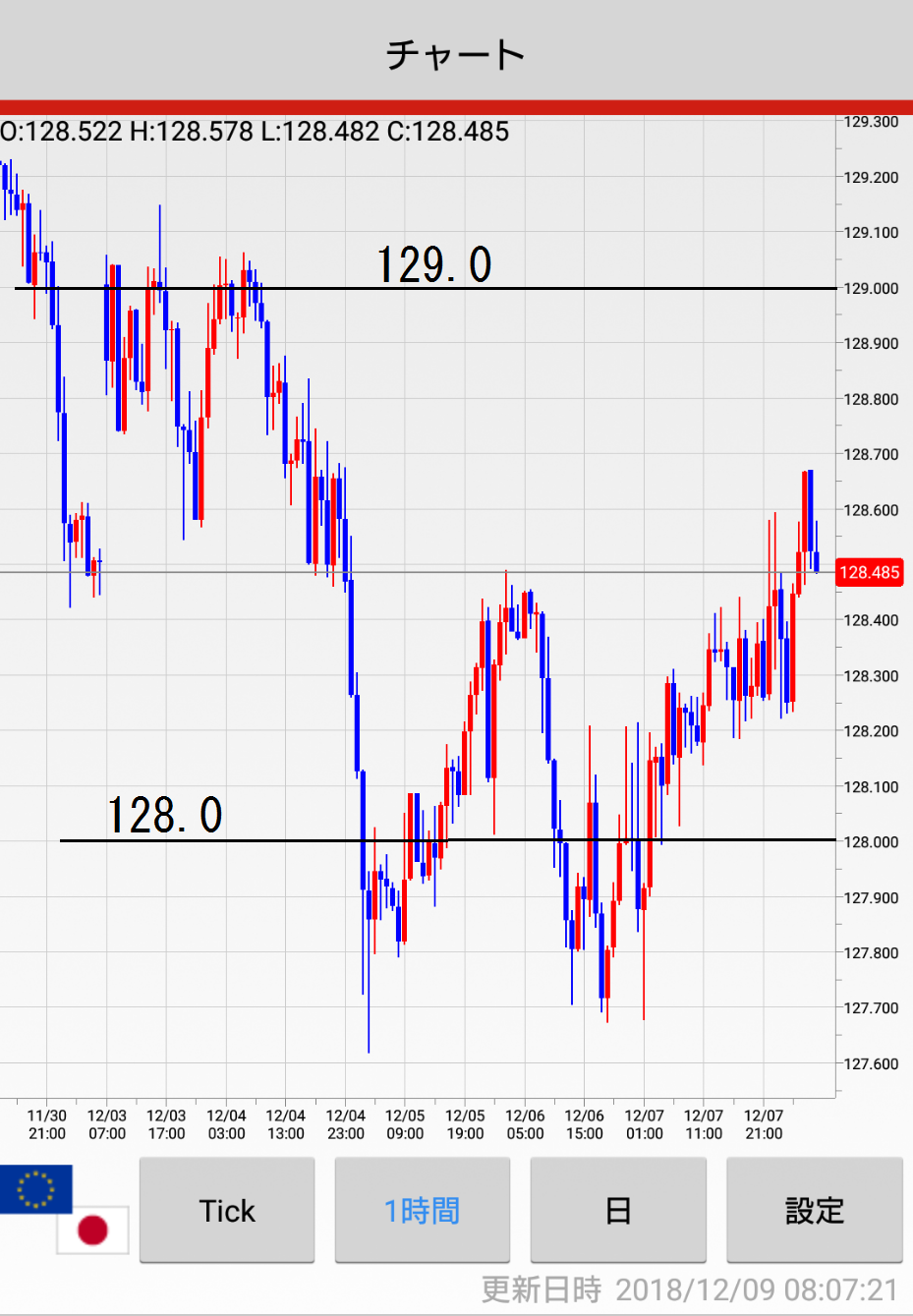The width and height of the screenshot is (913, 1316).
Task: Click the 127.600 price axis label
Action: point(871,1063)
